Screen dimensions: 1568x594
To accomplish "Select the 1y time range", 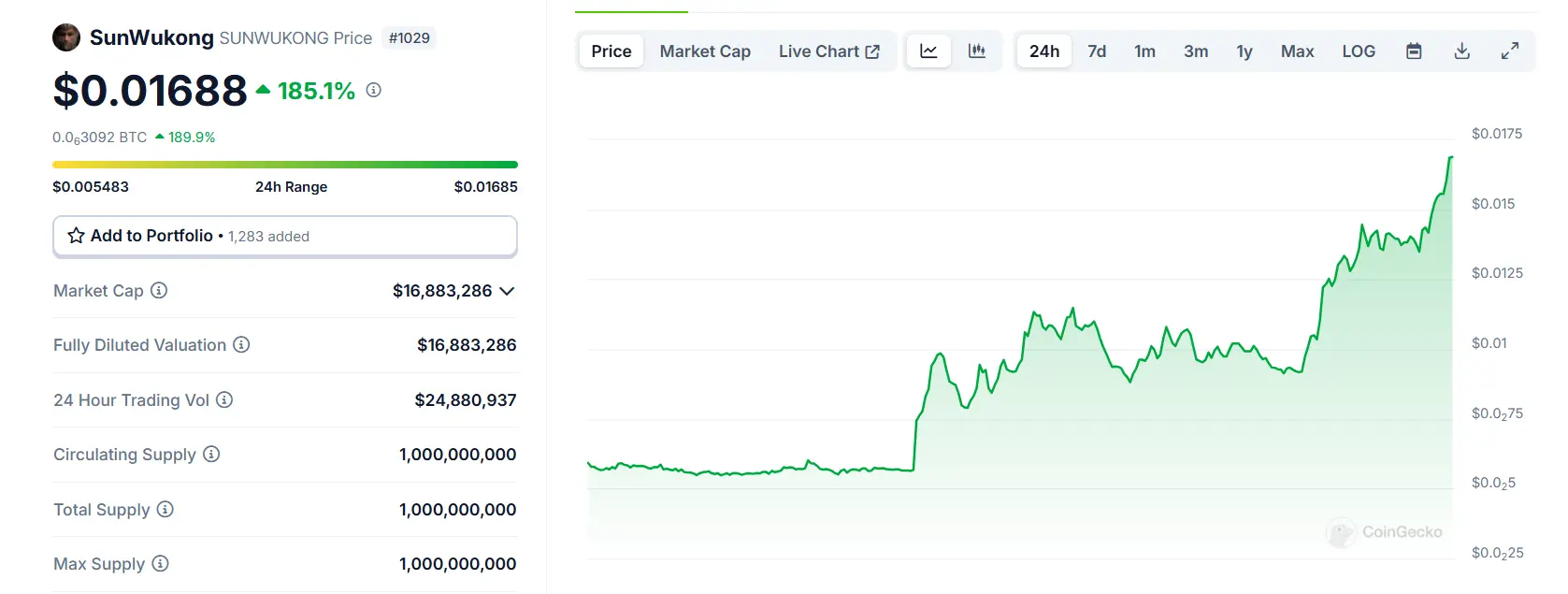I will [1244, 51].
